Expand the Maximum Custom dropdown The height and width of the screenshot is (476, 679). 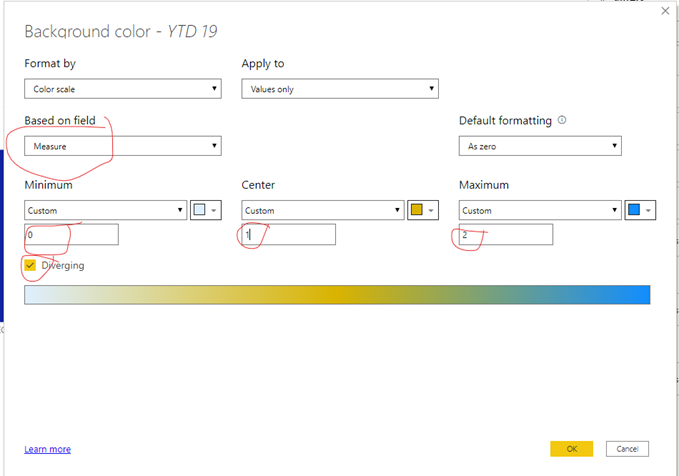(540, 210)
